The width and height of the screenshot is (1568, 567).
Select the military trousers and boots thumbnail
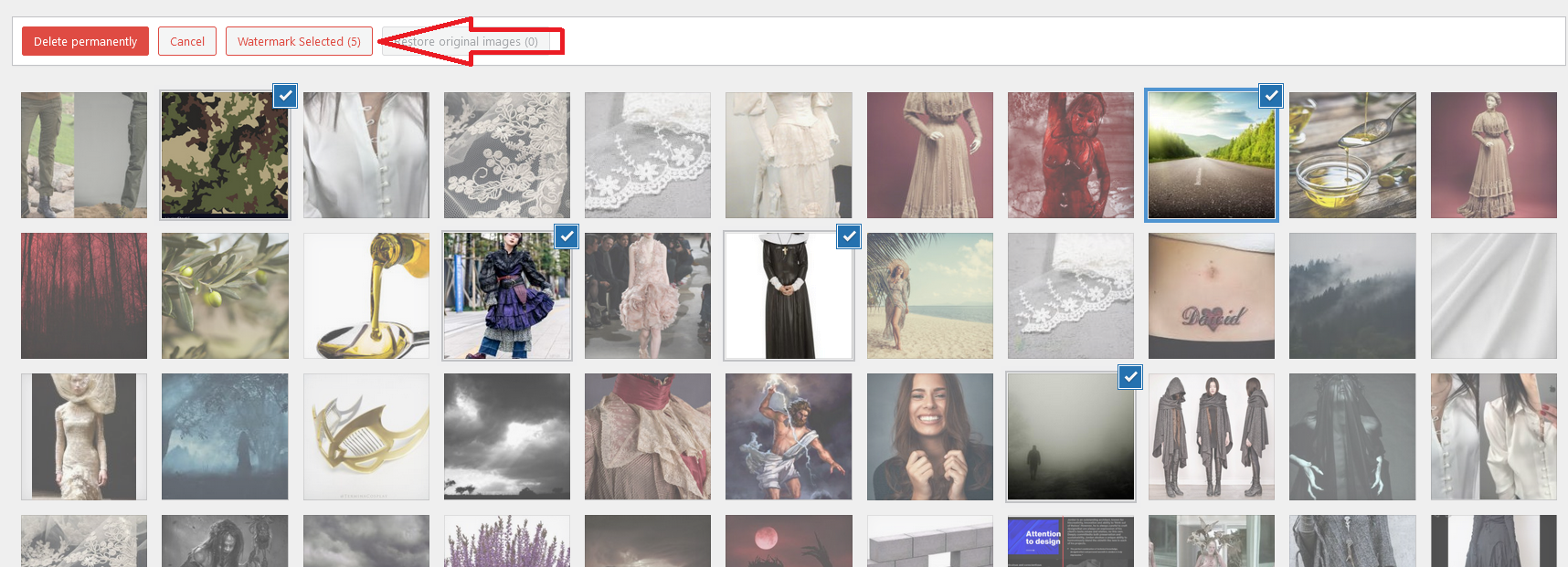84,155
